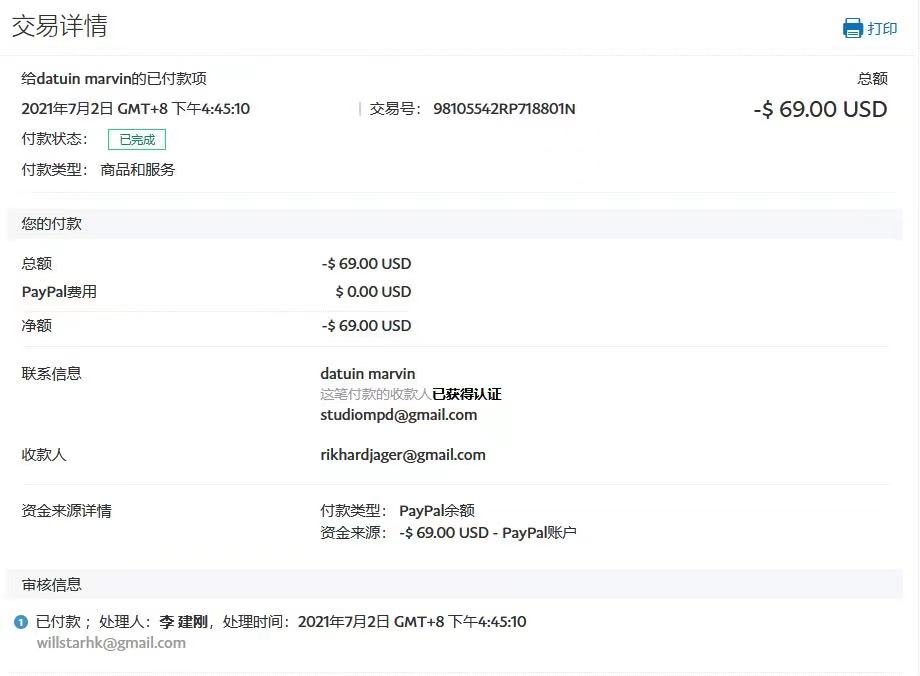Click the PayPal费用 fee label
The width and height of the screenshot is (920, 676).
point(59,292)
